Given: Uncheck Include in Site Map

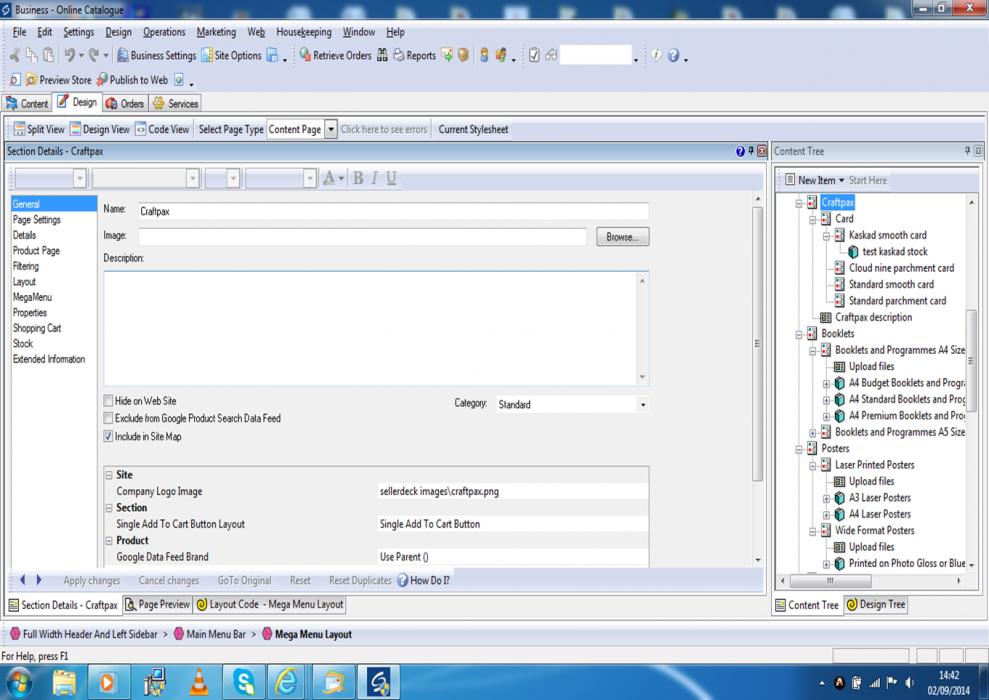Looking at the screenshot, I should click(x=109, y=436).
